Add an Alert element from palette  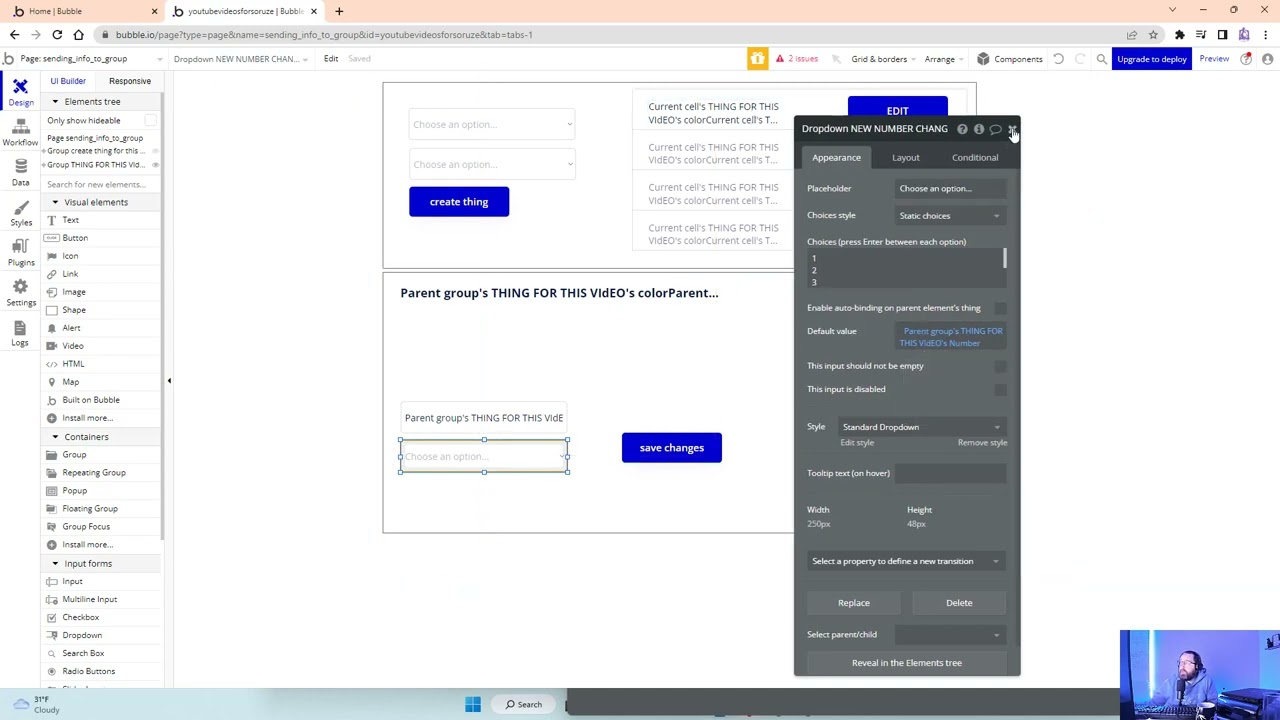point(71,328)
